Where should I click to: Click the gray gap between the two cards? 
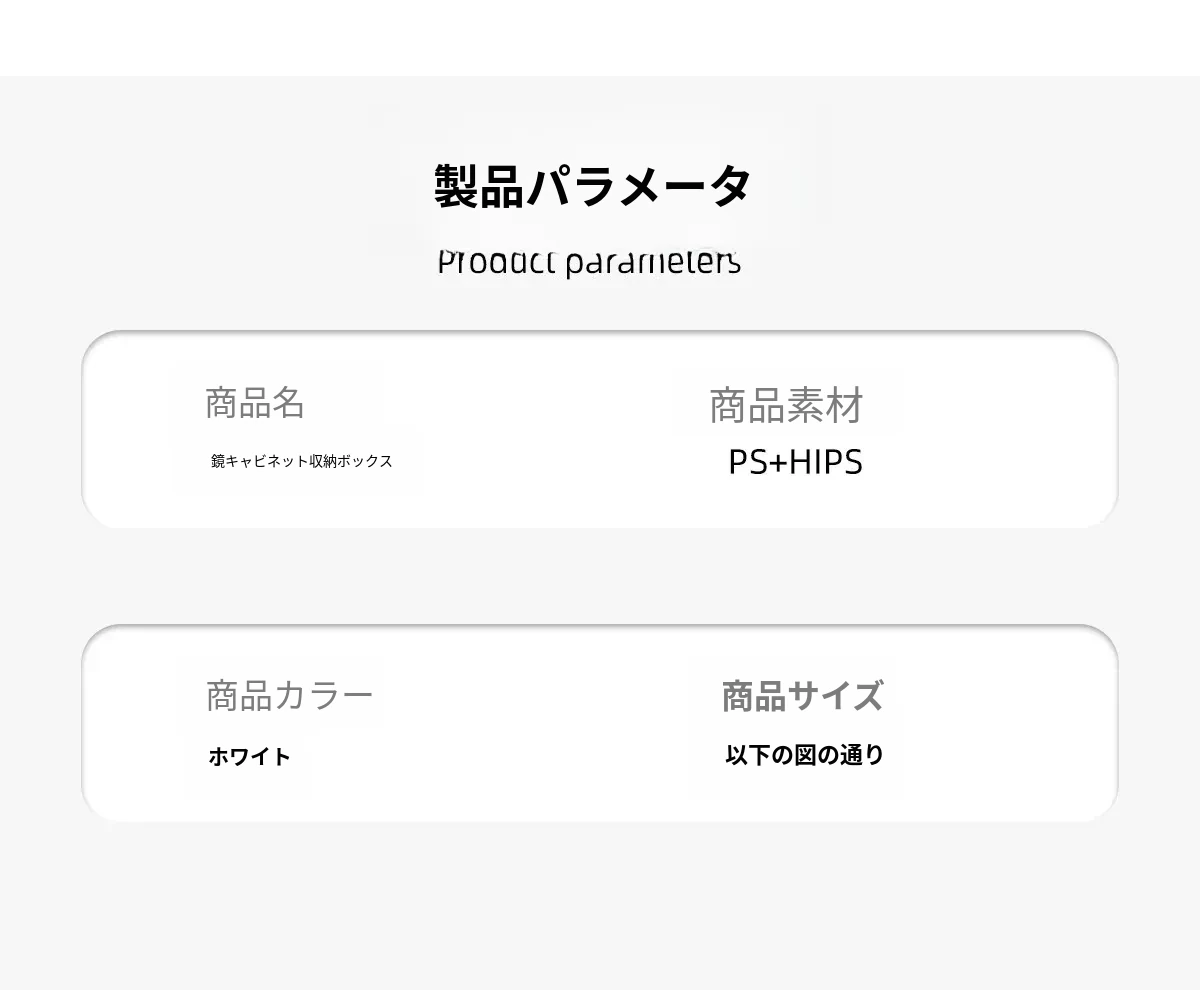coord(600,576)
